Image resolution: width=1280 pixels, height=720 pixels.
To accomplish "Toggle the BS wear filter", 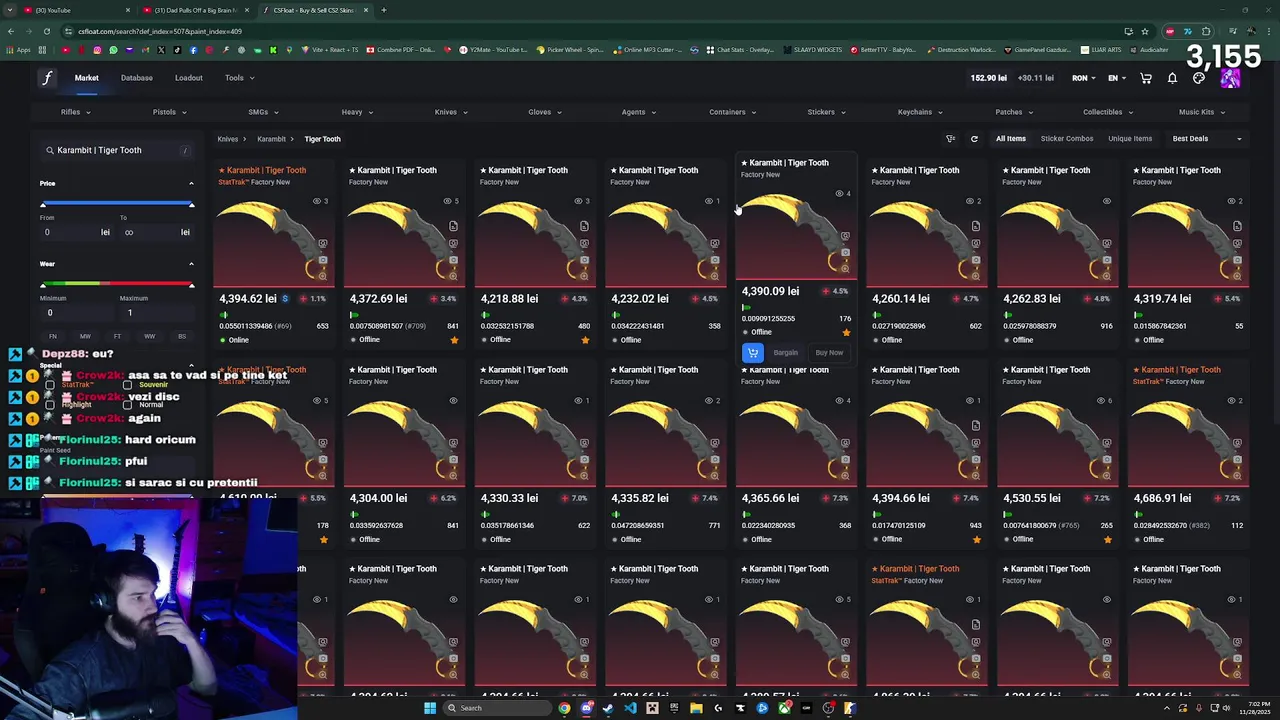I will [x=181, y=336].
